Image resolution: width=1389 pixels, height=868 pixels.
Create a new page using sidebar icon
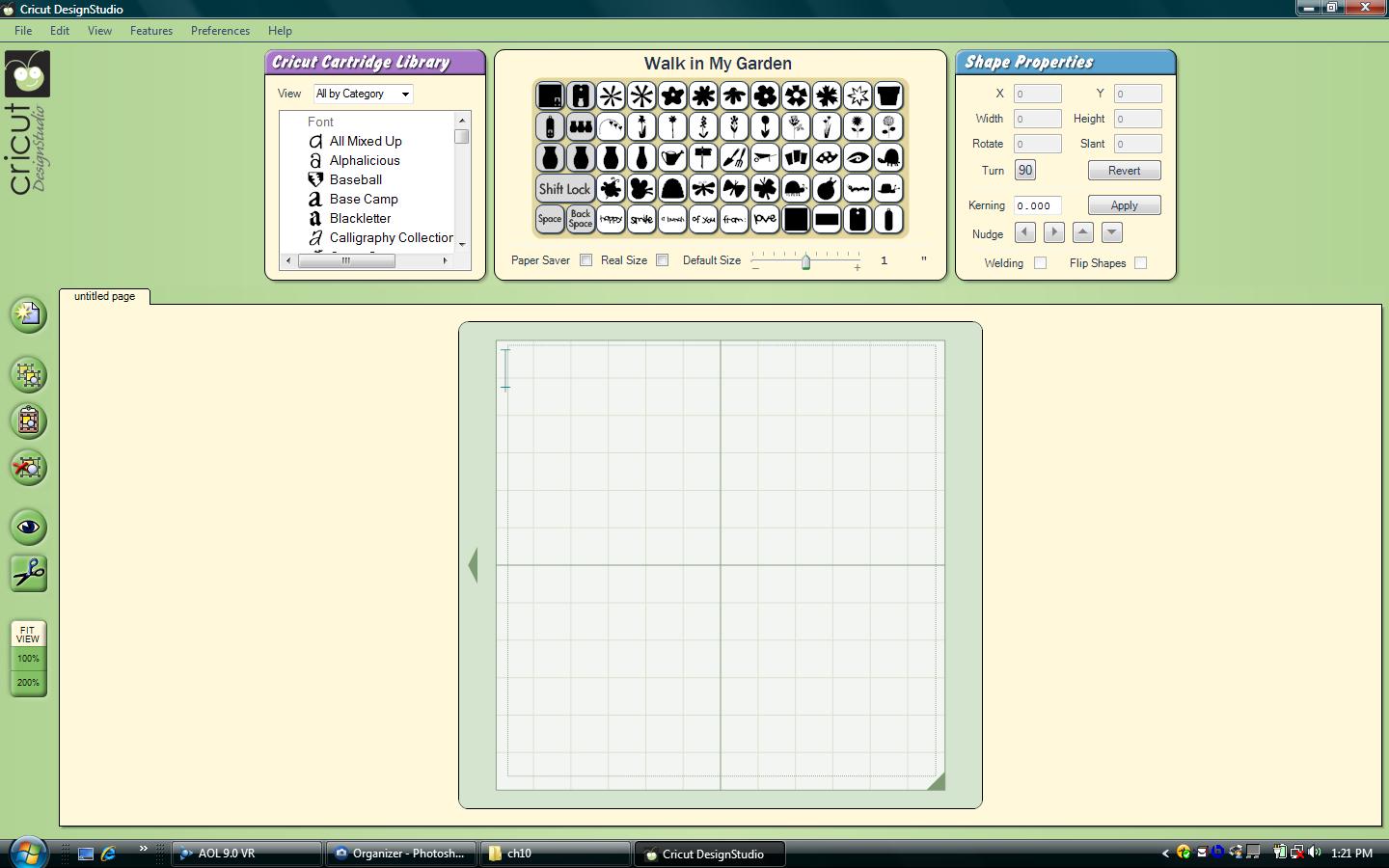(x=28, y=314)
